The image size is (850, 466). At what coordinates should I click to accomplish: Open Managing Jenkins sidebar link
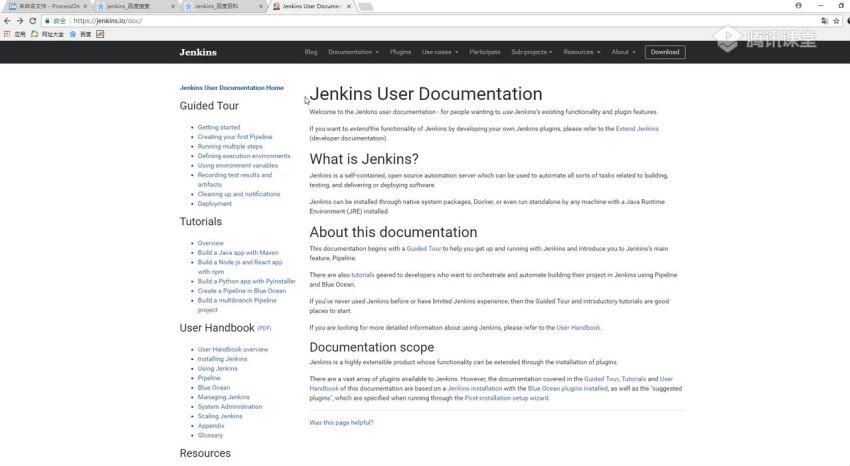(223, 397)
